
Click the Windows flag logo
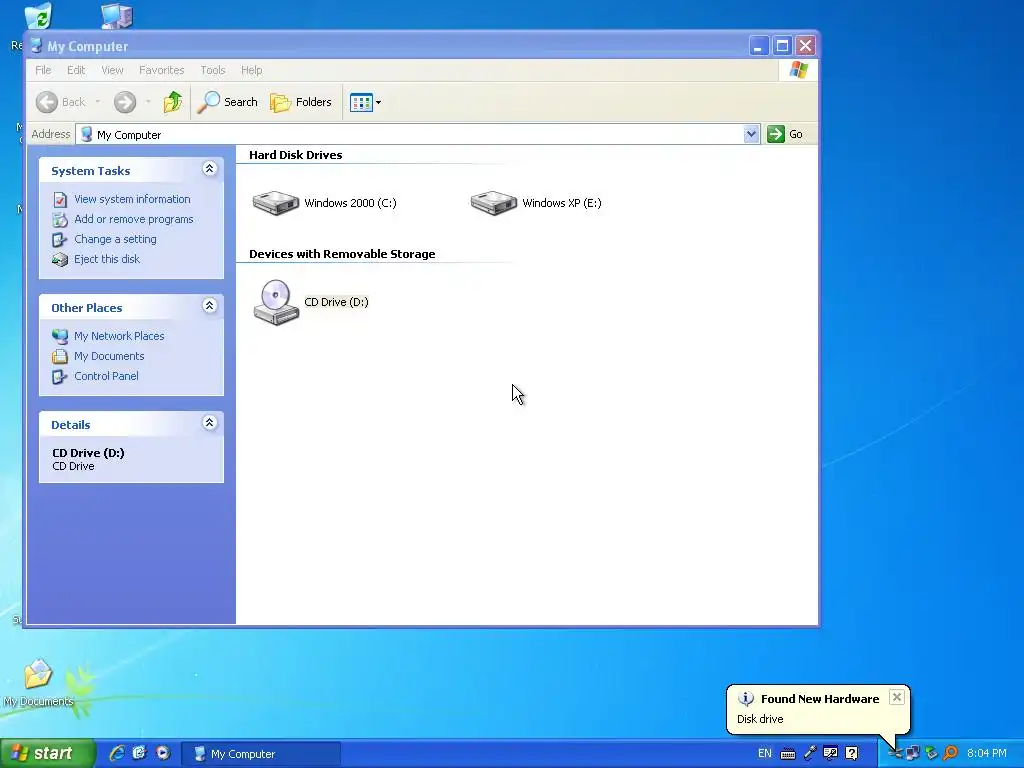coord(798,70)
